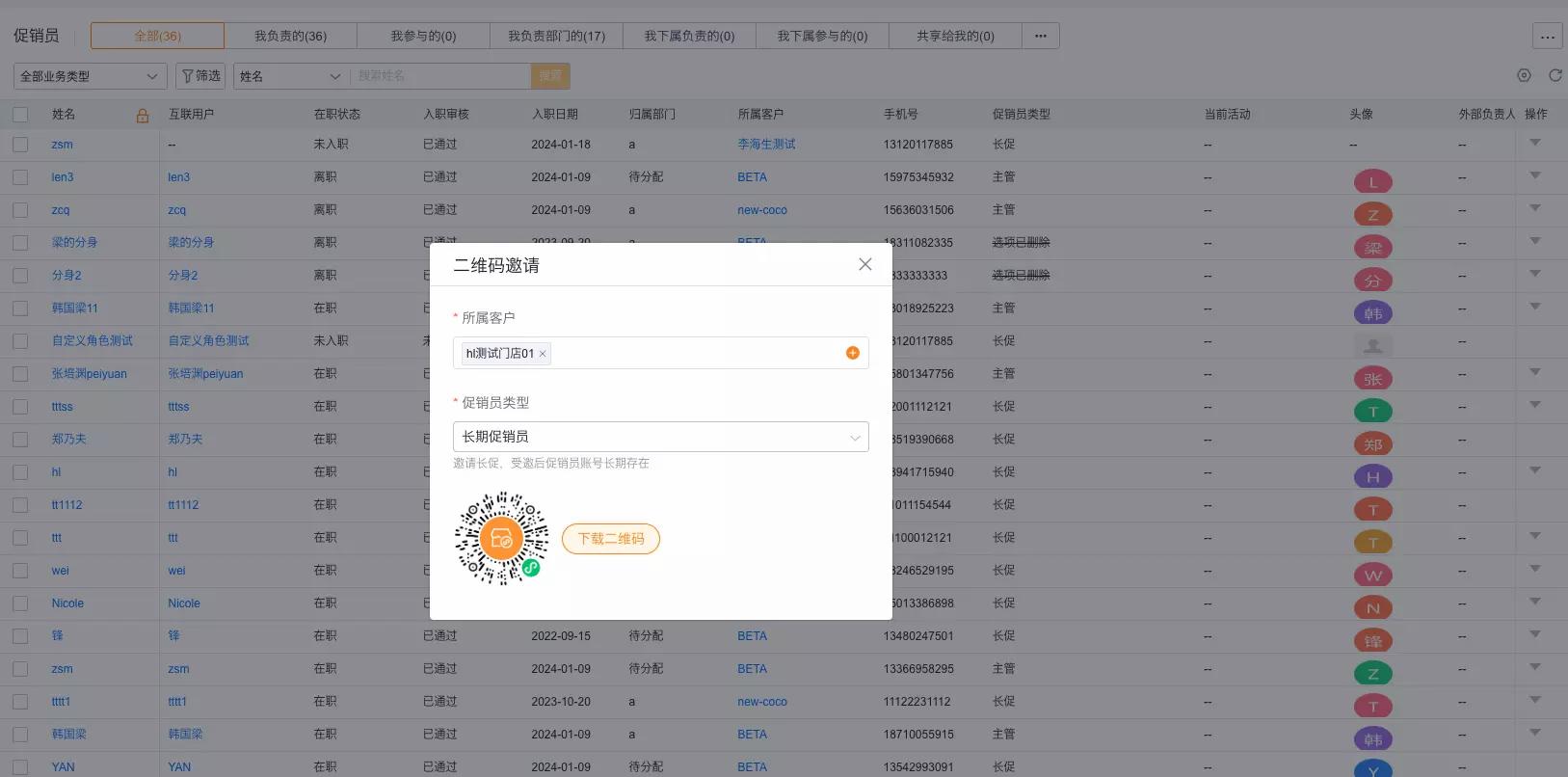Click the 筛选 filter button

tap(200, 76)
